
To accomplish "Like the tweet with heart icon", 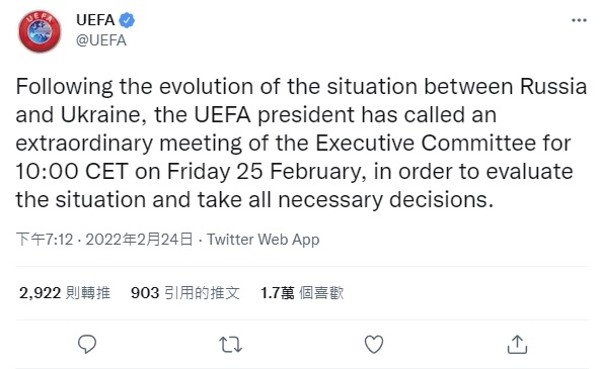I will click(x=374, y=344).
